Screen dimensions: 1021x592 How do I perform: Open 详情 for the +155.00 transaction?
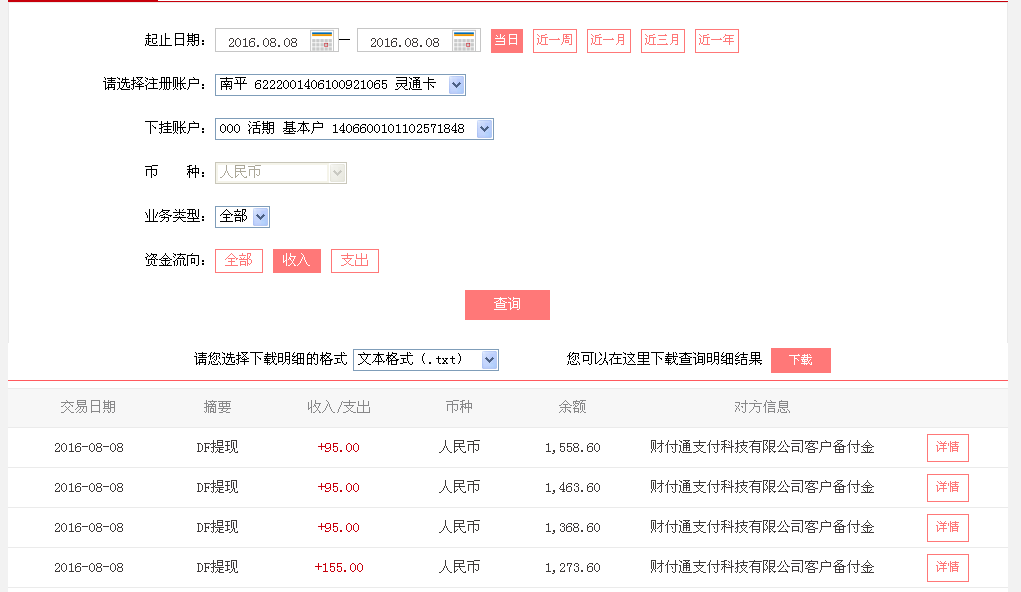point(947,567)
